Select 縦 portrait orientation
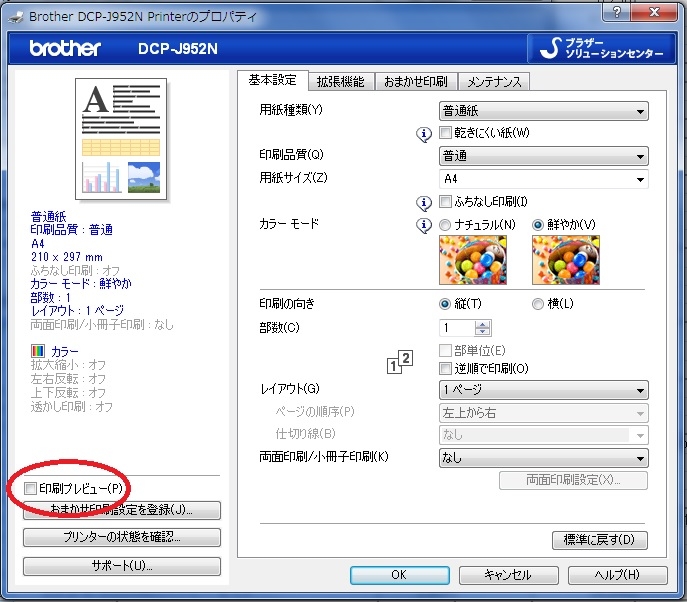The height and width of the screenshot is (602, 687). (x=445, y=304)
